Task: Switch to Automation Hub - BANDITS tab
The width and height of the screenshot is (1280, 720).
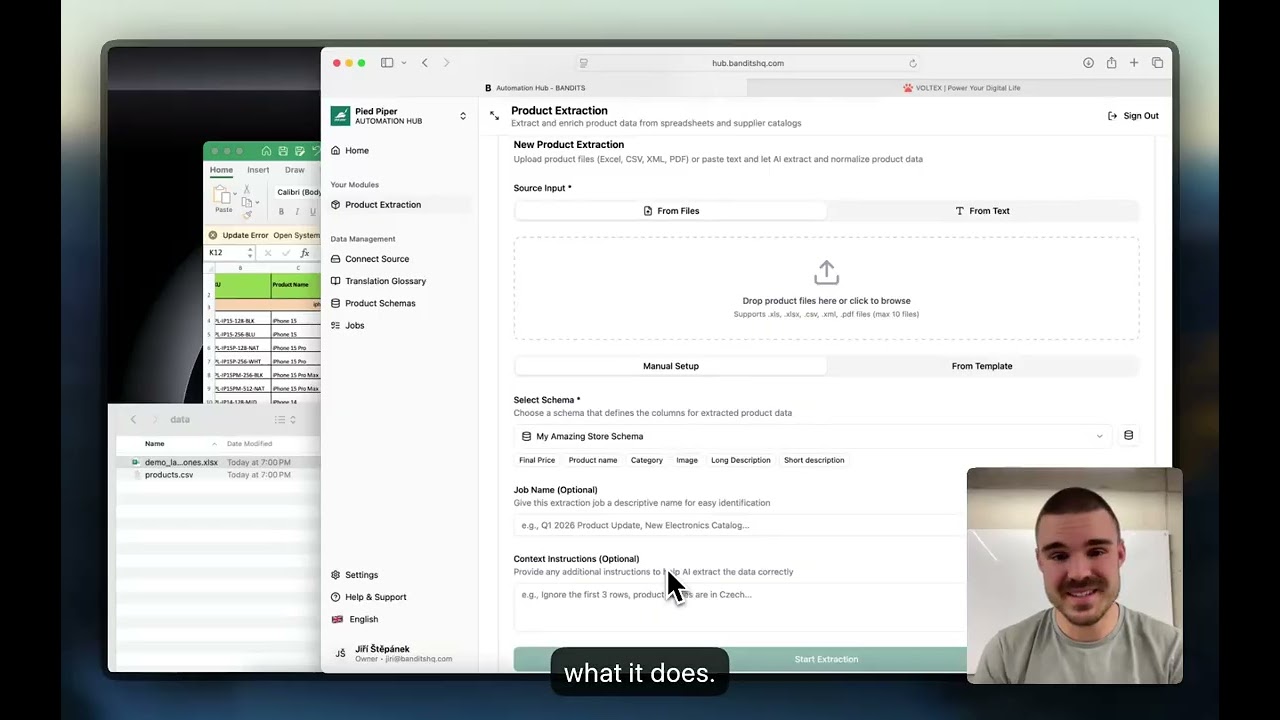Action: 534,88
